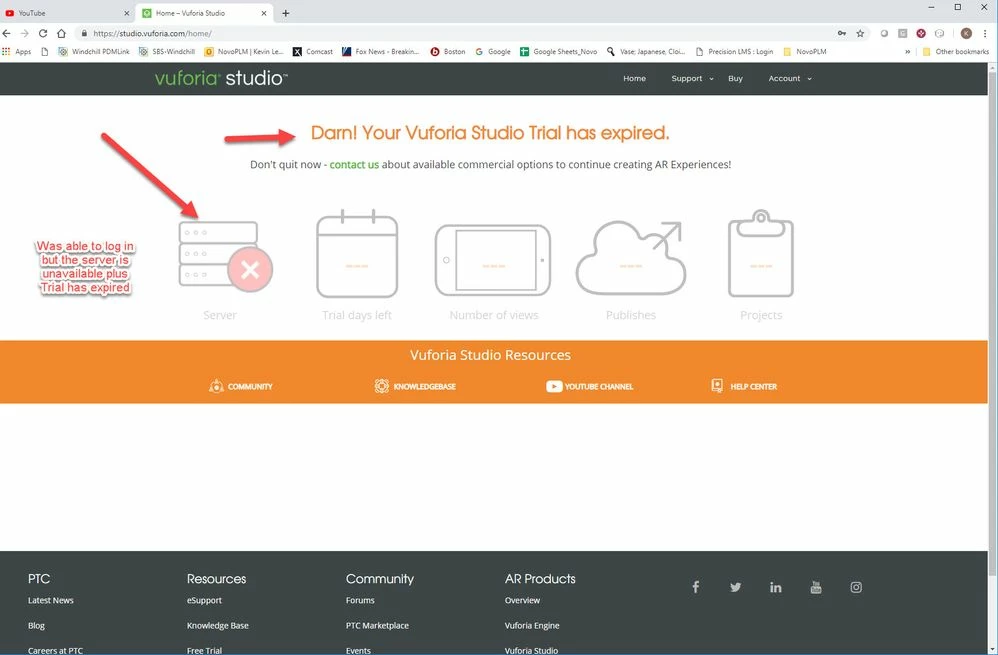The height and width of the screenshot is (655, 998).
Task: Open the YouTube icon in footer
Action: coord(816,587)
